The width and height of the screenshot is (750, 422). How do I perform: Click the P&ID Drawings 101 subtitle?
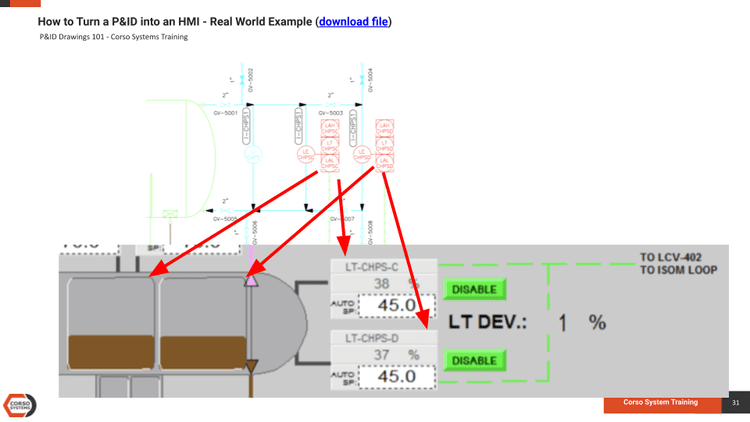tap(113, 37)
